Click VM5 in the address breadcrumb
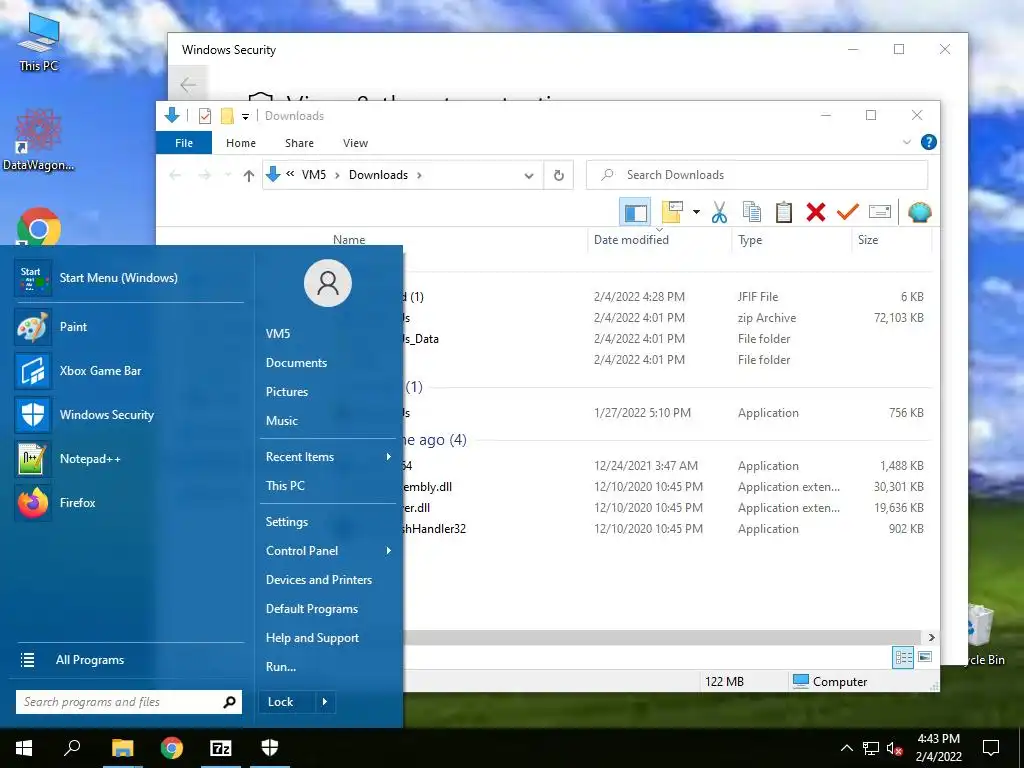The height and width of the screenshot is (768, 1024). [x=313, y=175]
